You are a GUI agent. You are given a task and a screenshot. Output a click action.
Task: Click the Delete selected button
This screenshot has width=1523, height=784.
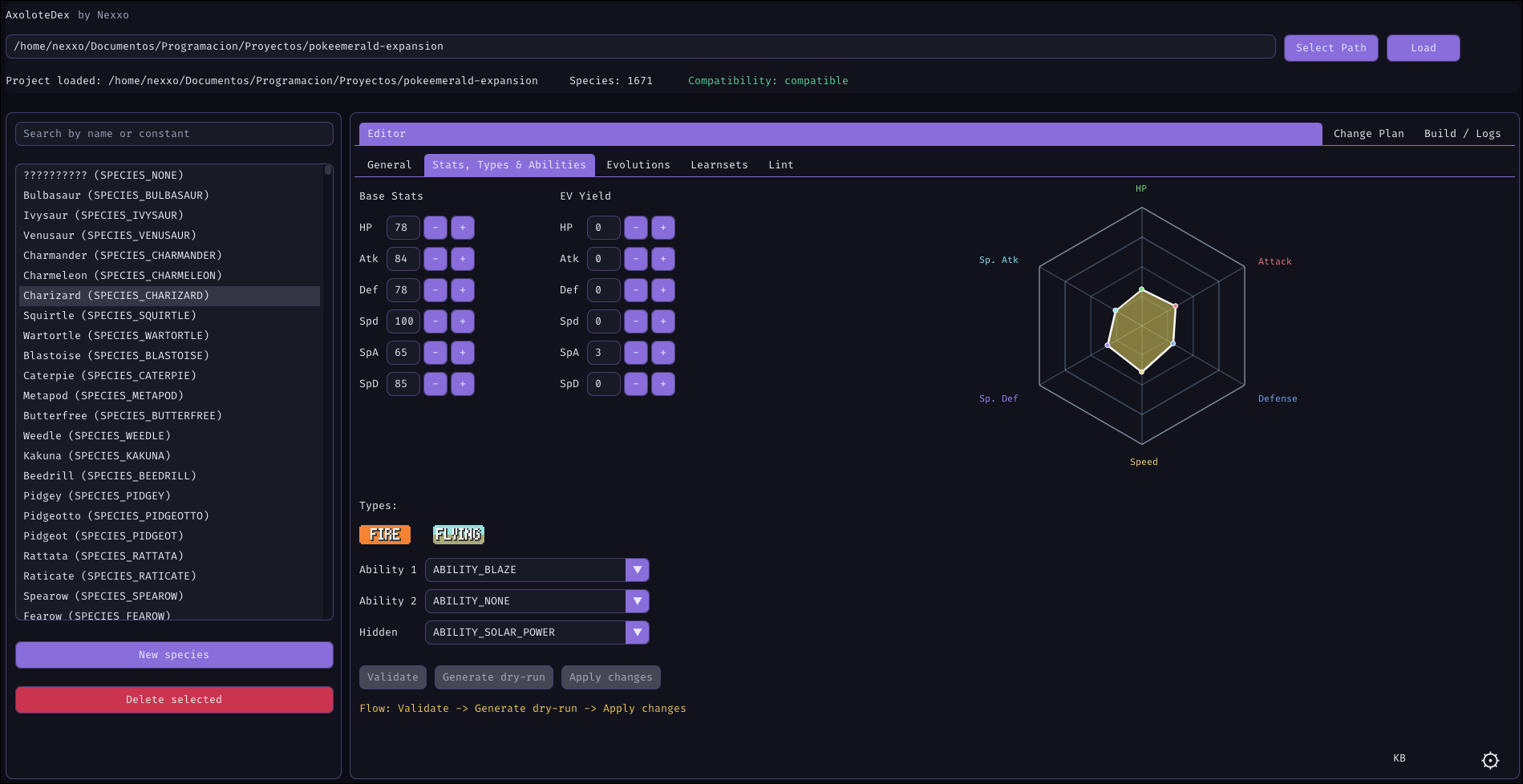click(174, 700)
